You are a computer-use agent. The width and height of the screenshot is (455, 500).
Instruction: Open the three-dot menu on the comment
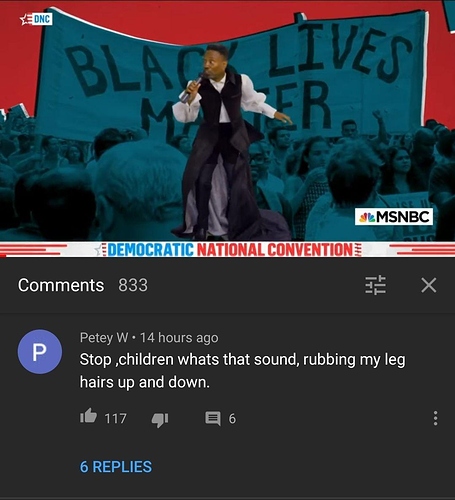tap(435, 418)
